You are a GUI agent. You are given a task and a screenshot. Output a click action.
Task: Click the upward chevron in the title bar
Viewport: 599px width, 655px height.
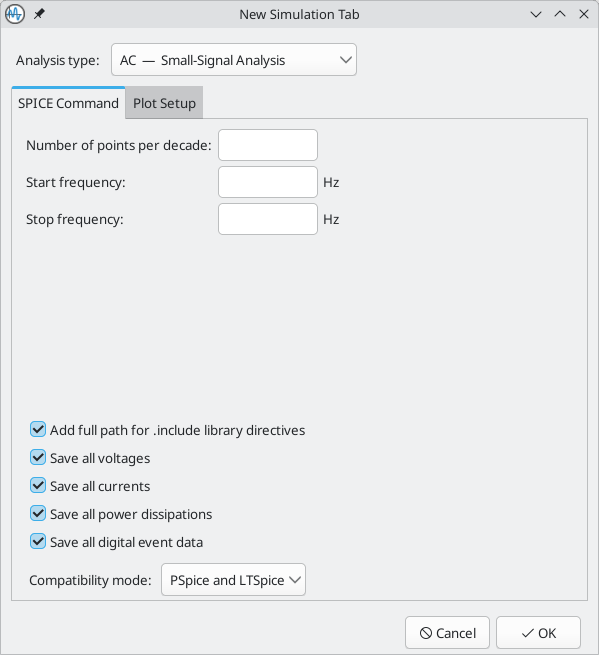(560, 14)
